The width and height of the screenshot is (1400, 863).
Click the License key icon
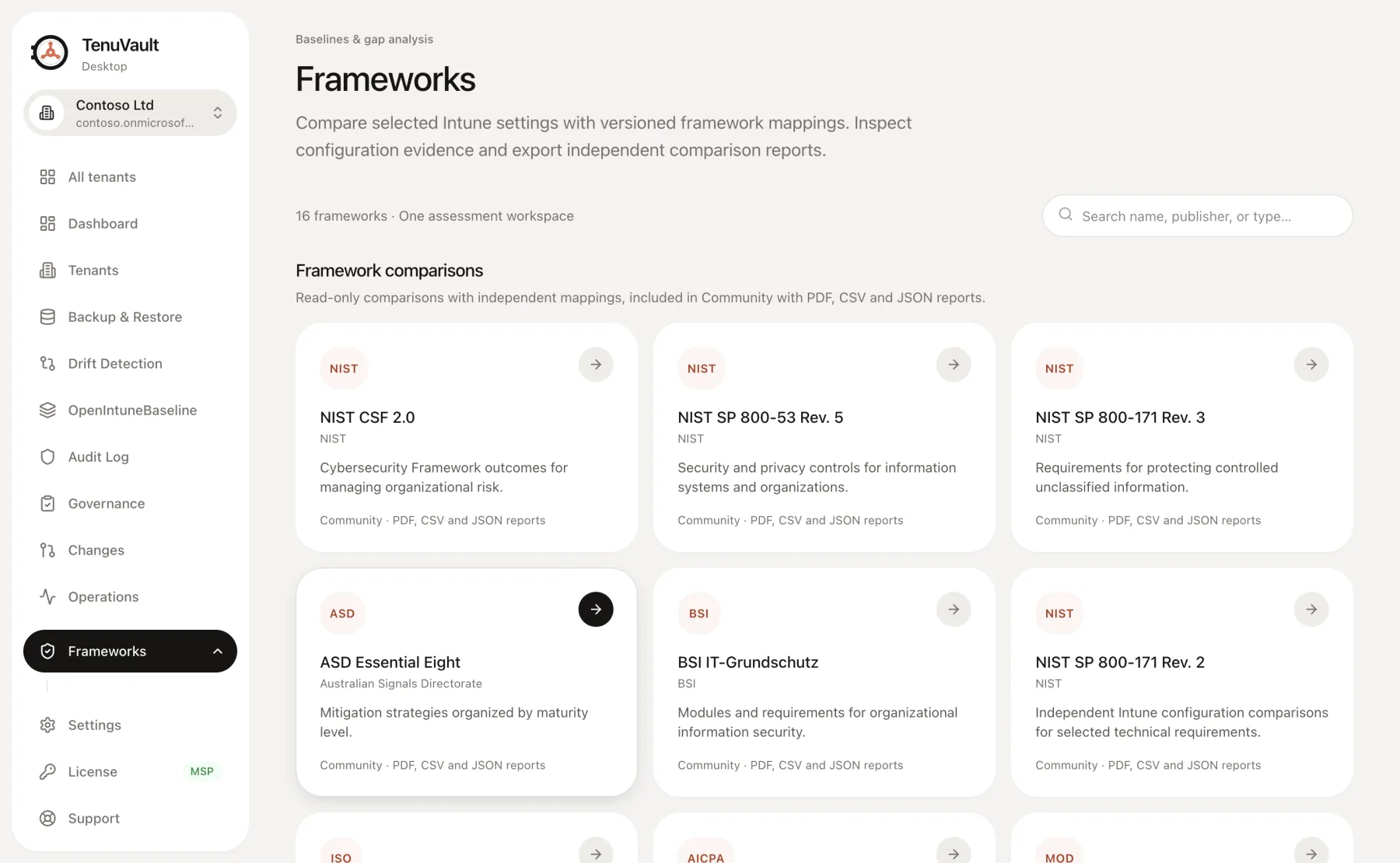47,772
